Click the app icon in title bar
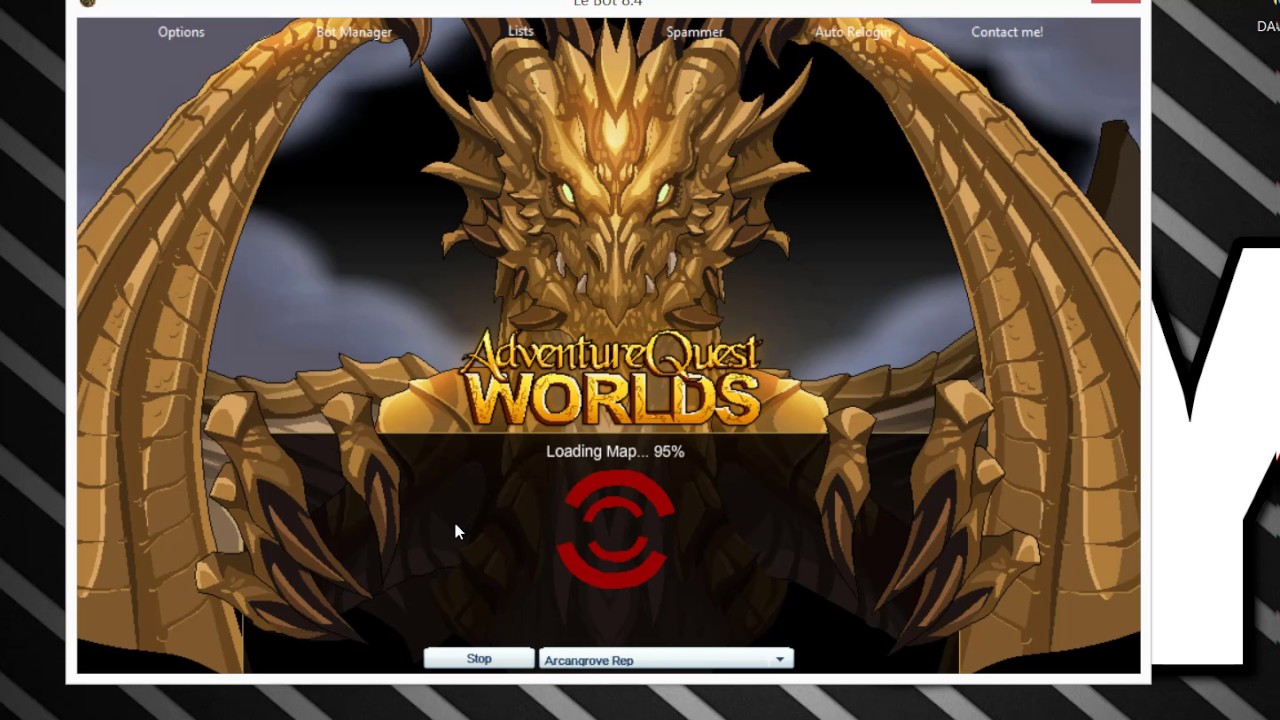This screenshot has height=720, width=1280. pos(87,2)
